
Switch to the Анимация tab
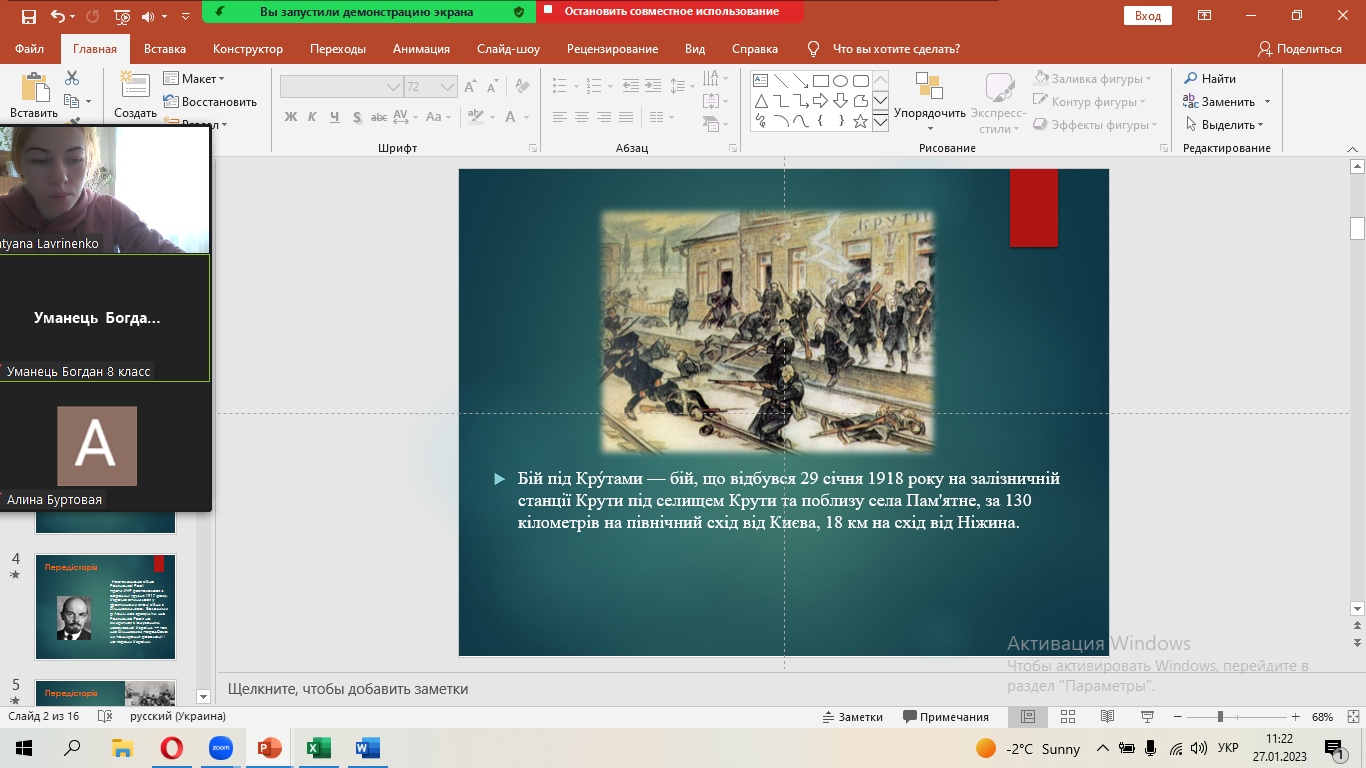pyautogui.click(x=421, y=49)
